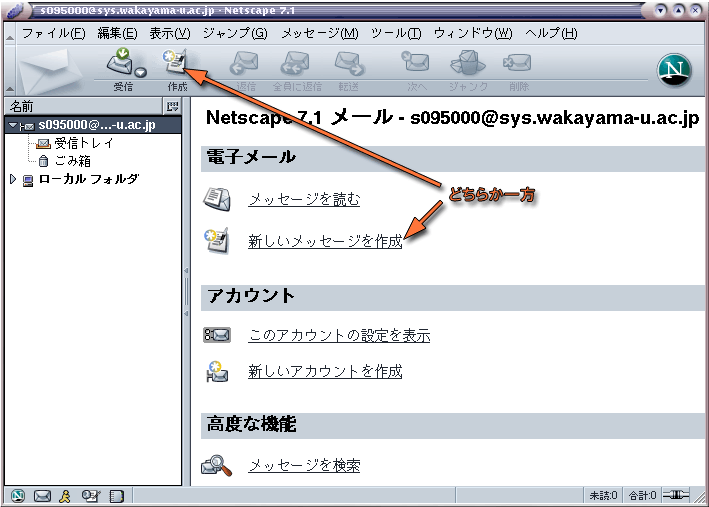Open the ファイル(F) menu
Image resolution: width=709 pixels, height=507 pixels.
[53, 33]
